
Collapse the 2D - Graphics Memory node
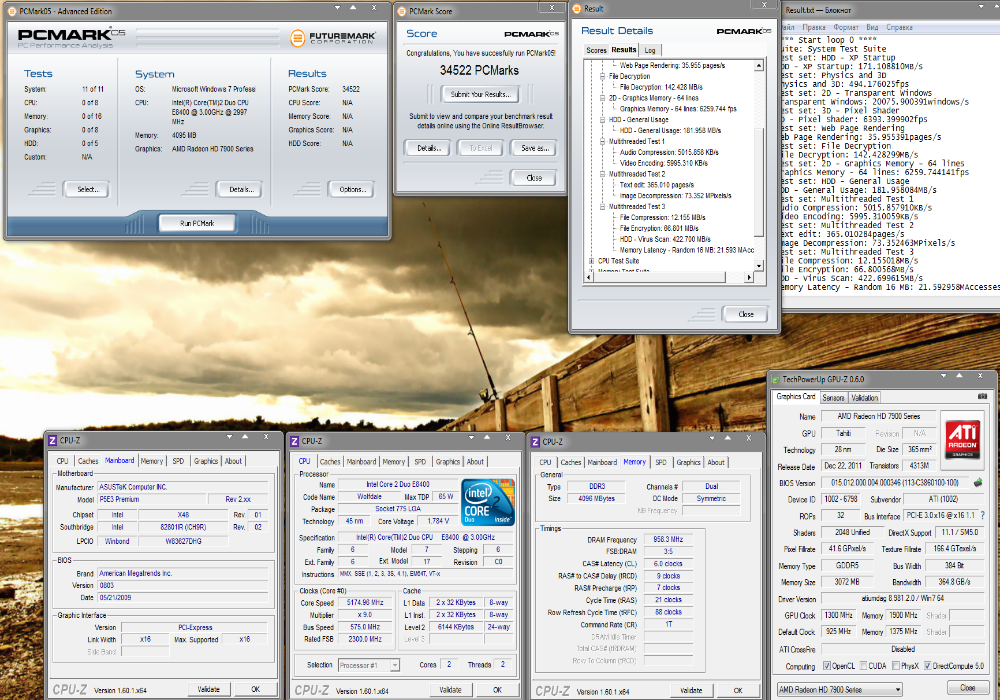pos(602,98)
